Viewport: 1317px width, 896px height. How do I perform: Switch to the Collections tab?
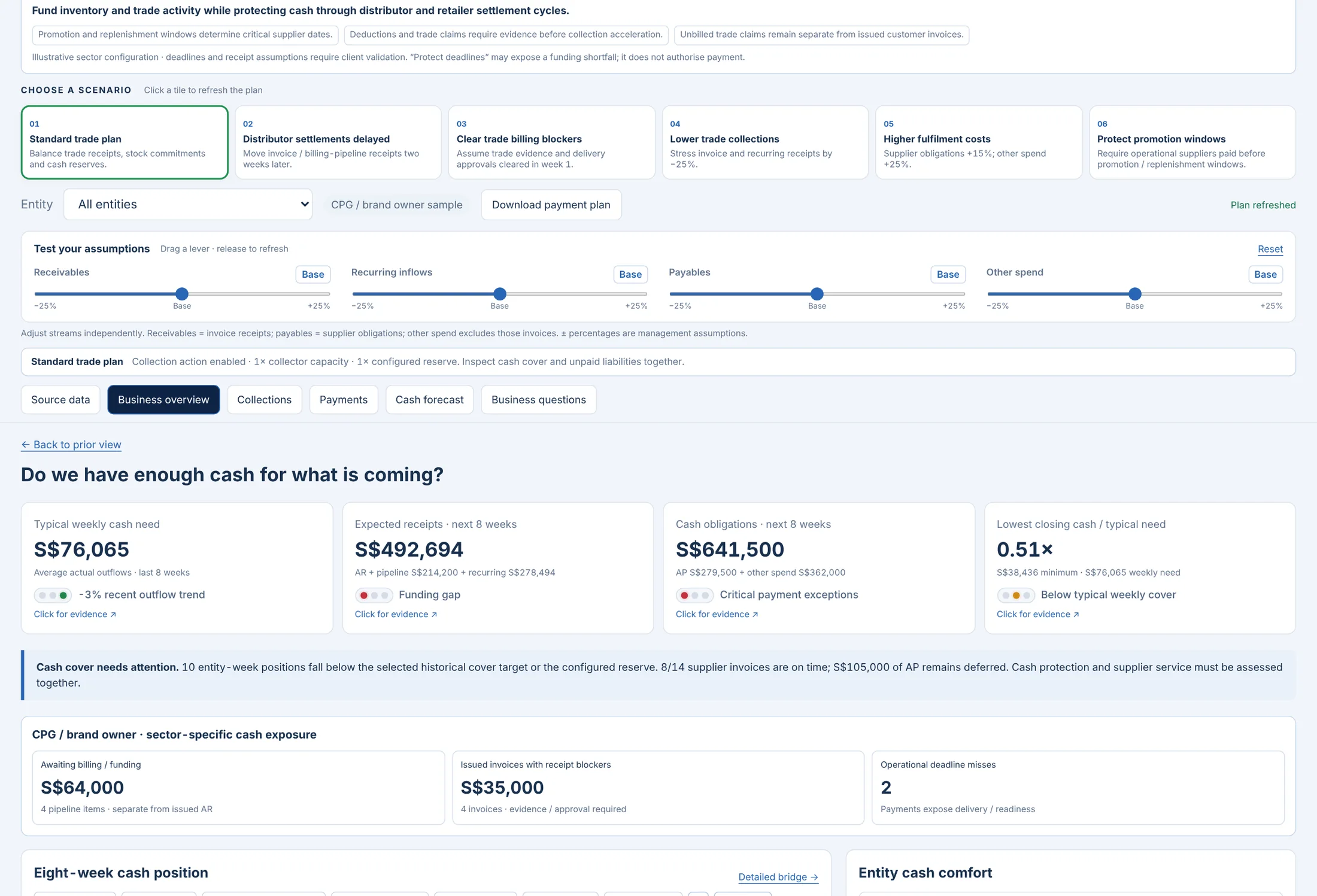pos(264,400)
